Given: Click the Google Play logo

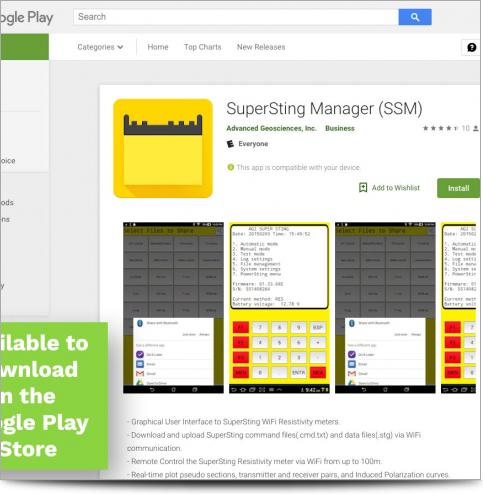Looking at the screenshot, I should [x=27, y=18].
